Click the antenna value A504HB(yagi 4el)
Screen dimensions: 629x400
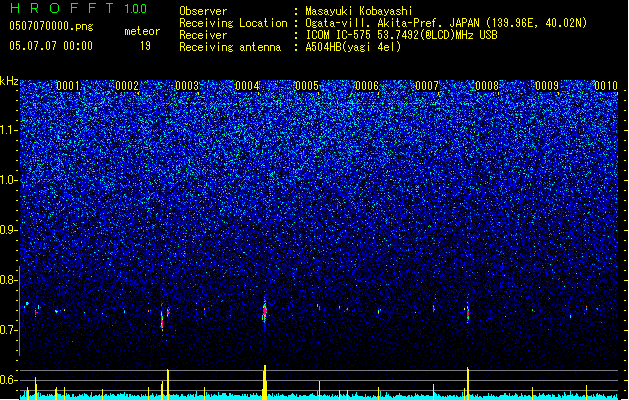353,47
